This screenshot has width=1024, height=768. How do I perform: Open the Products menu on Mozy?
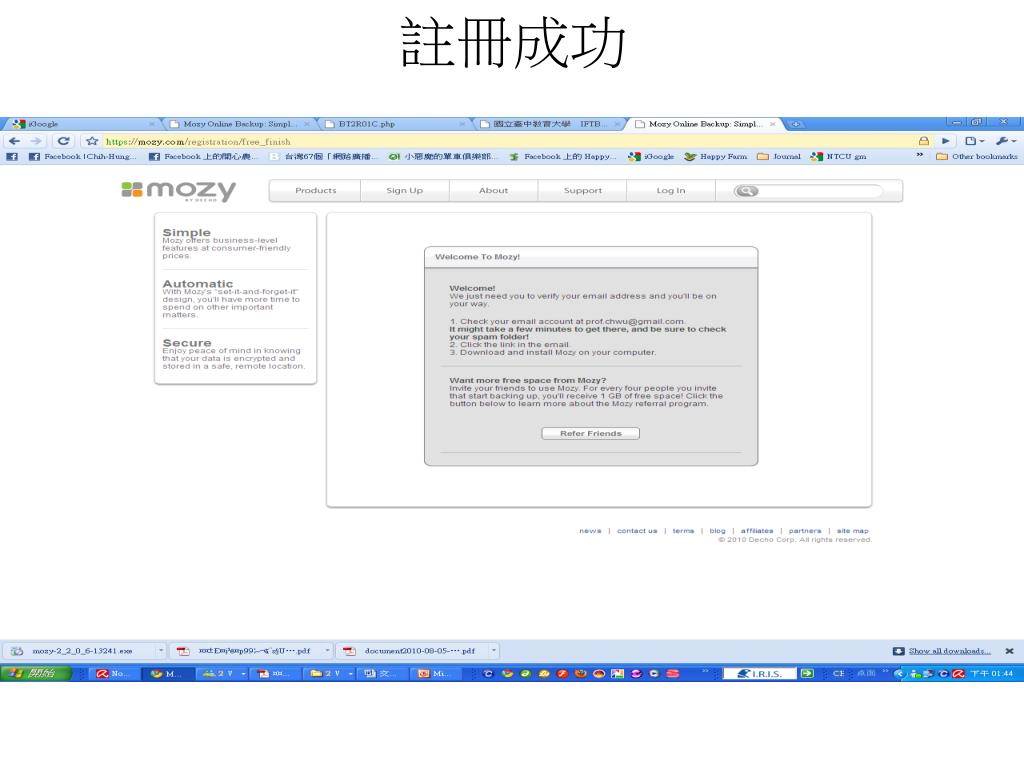(x=315, y=191)
